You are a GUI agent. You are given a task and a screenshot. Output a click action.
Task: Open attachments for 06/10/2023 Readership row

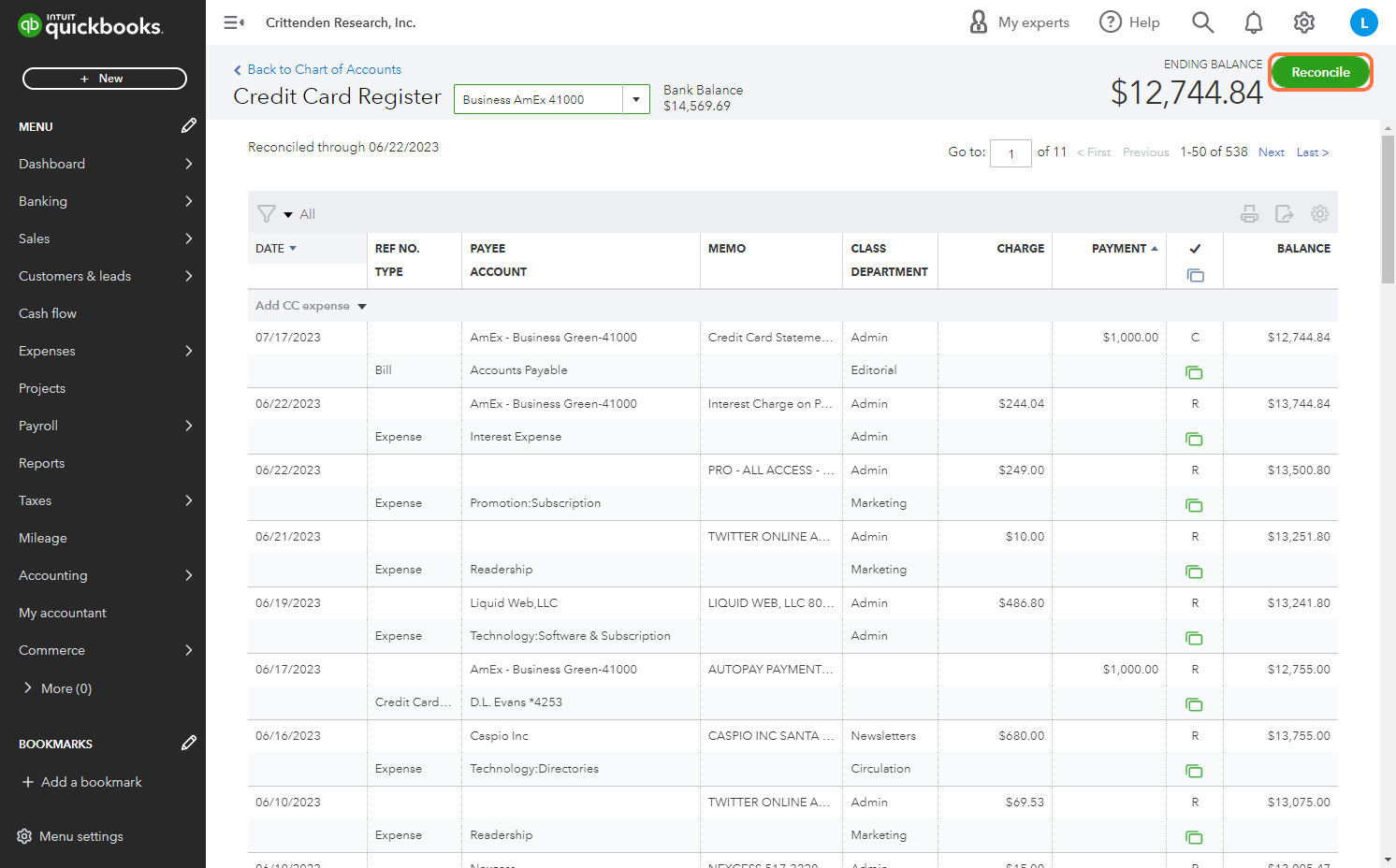1194,837
